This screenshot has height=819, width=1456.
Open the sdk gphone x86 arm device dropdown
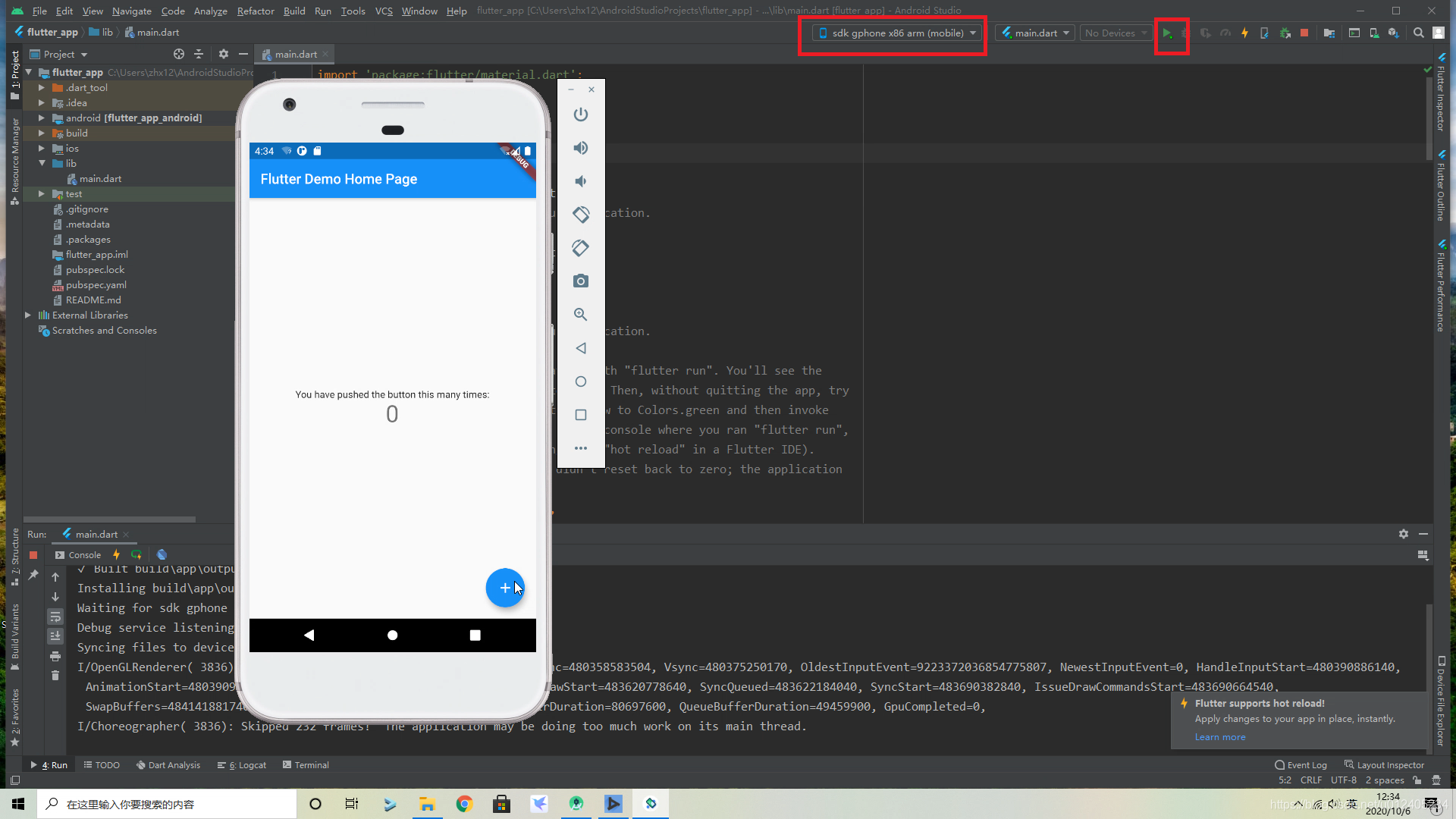[x=897, y=33]
